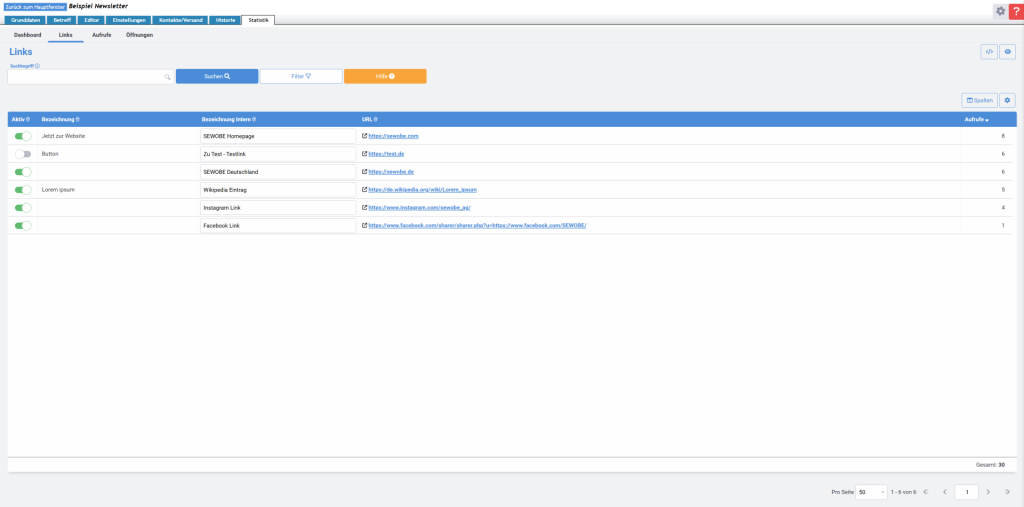Open the Pro Seite dropdown showing 50

tap(871, 492)
